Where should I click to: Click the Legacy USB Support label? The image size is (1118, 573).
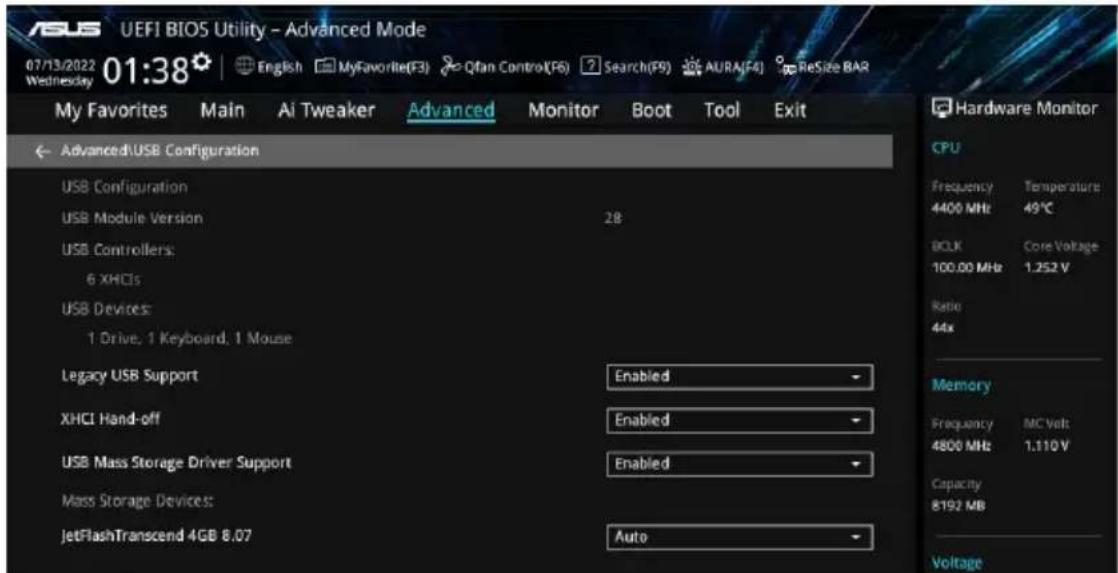coord(130,376)
